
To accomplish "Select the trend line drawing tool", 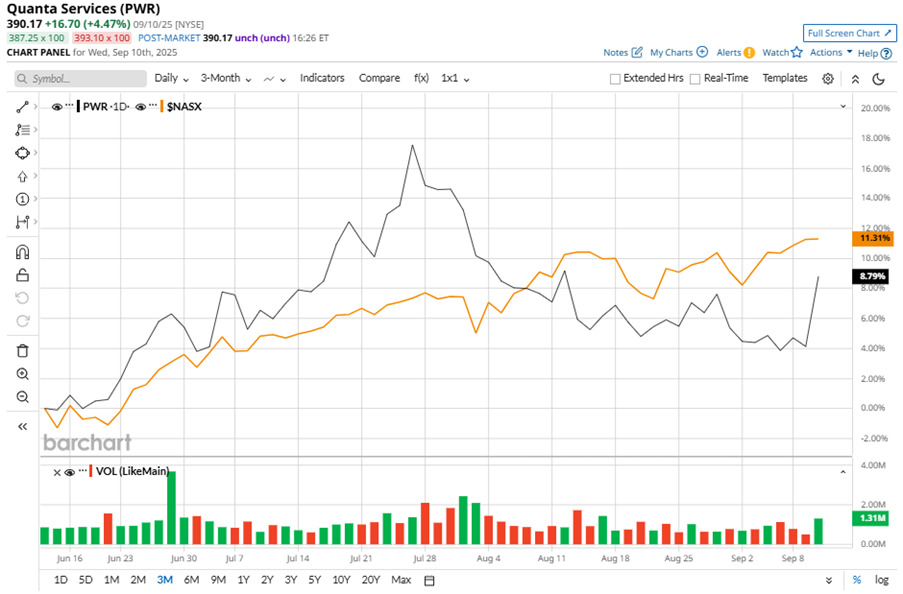I will click(x=22, y=107).
